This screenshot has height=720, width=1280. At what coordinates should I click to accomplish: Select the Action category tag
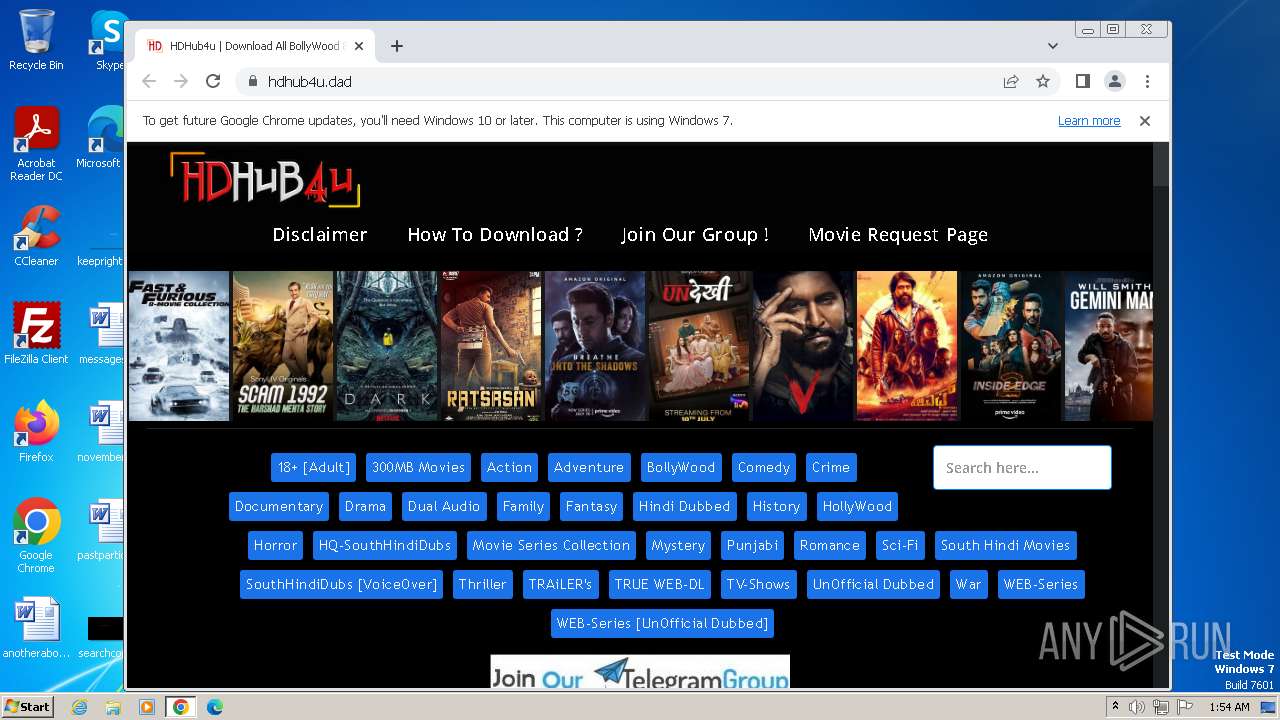point(509,467)
